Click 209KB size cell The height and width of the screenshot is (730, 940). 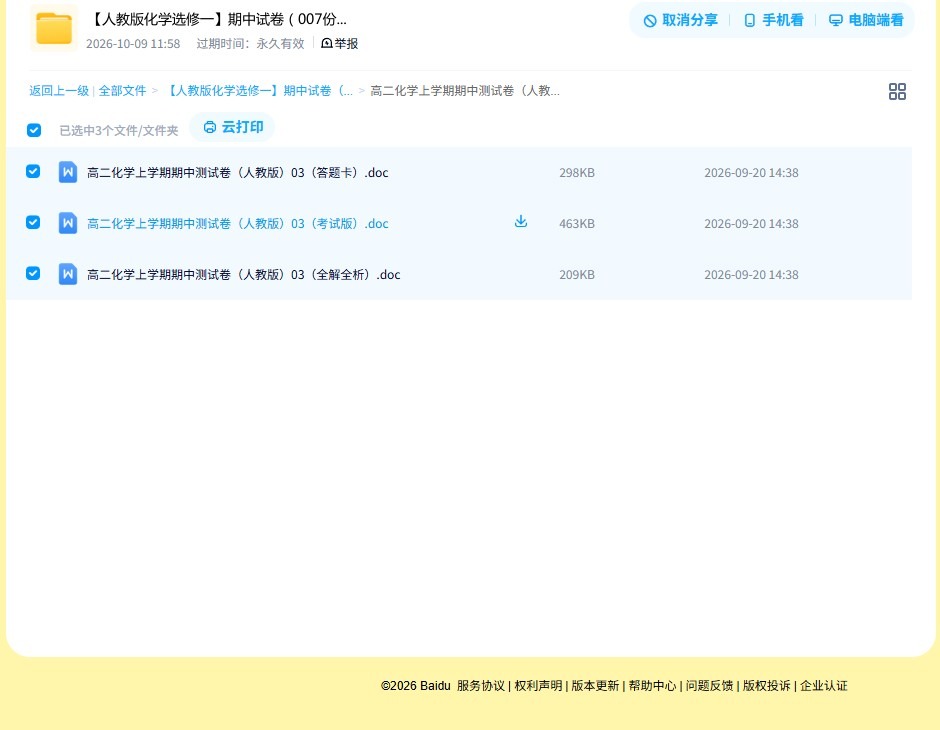coord(577,274)
